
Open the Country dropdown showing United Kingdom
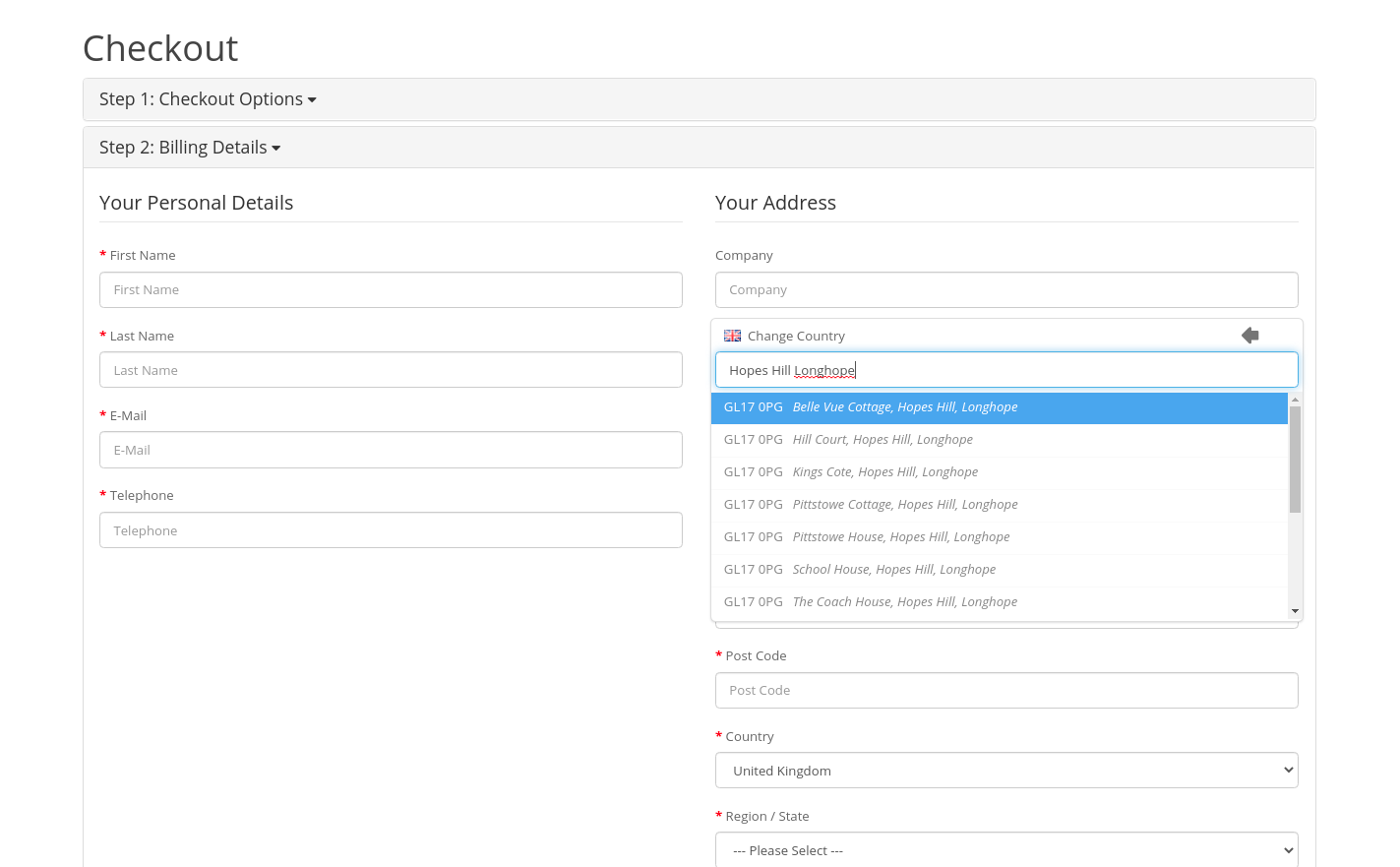coord(1006,771)
